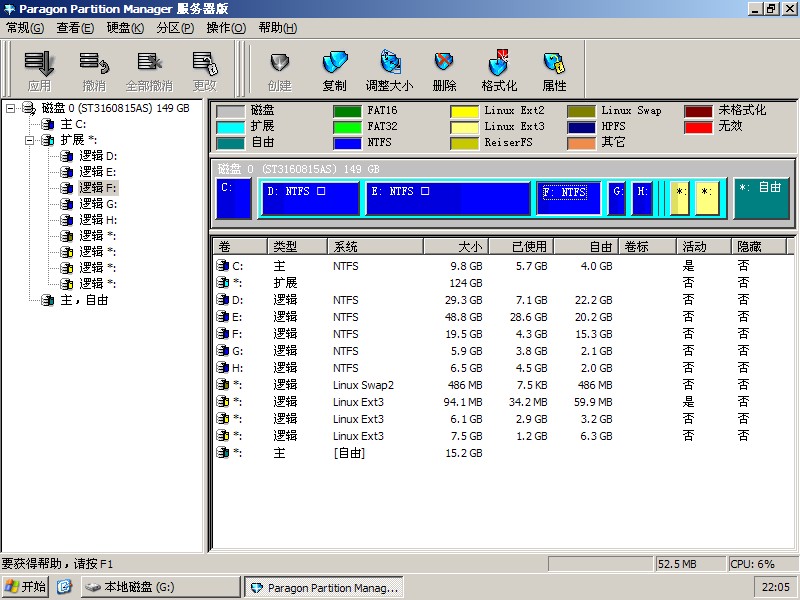Select the D: NTFS block in disk map

[x=310, y=198]
